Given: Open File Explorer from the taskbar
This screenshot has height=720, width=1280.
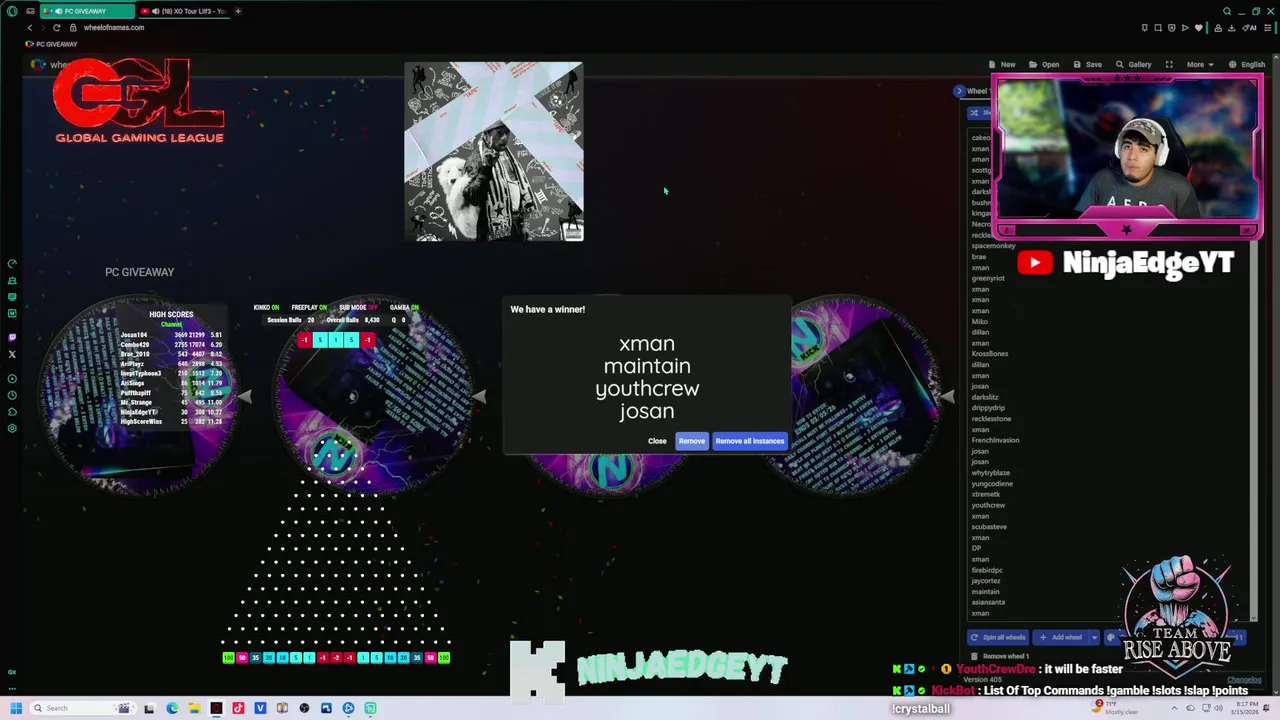Looking at the screenshot, I should coord(194,708).
